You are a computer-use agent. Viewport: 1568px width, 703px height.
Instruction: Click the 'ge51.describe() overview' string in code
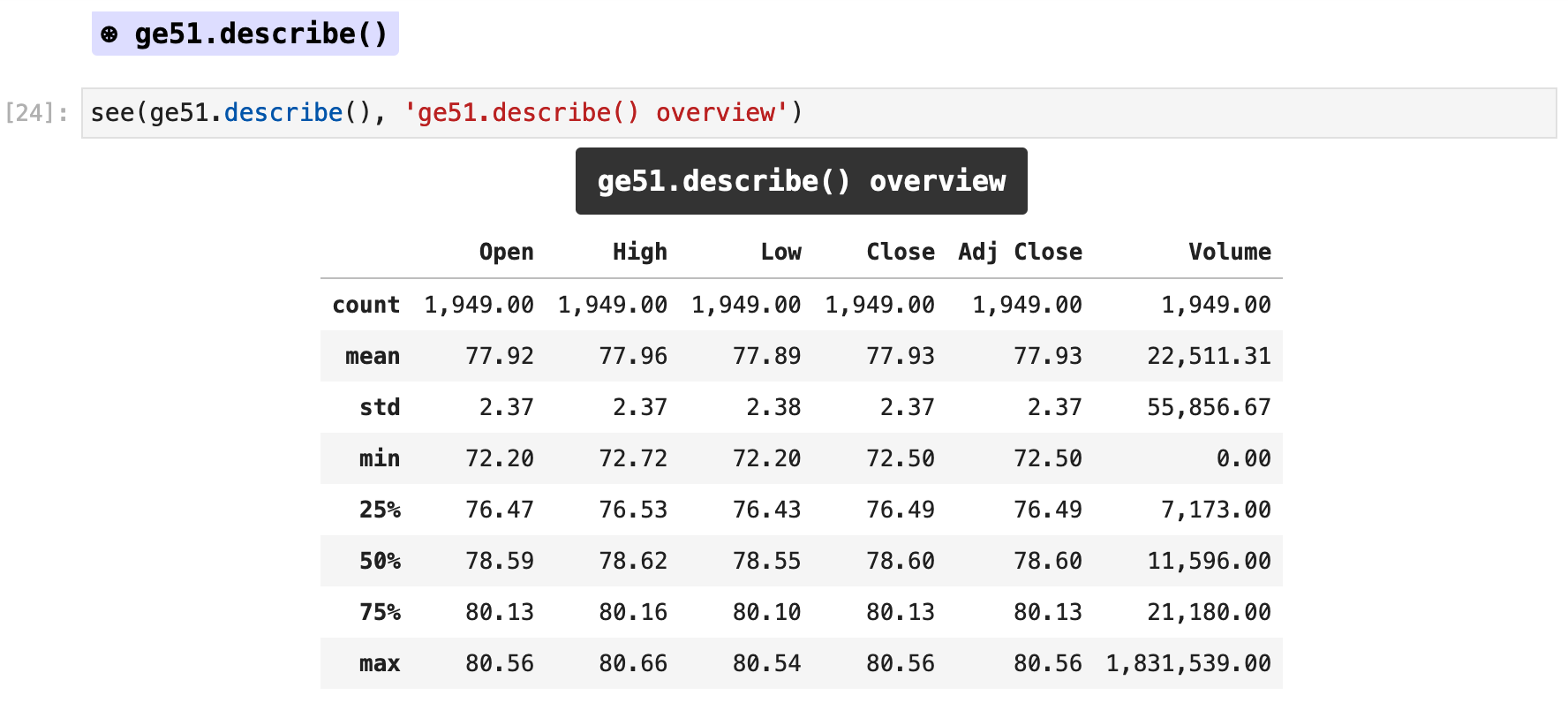tap(596, 113)
